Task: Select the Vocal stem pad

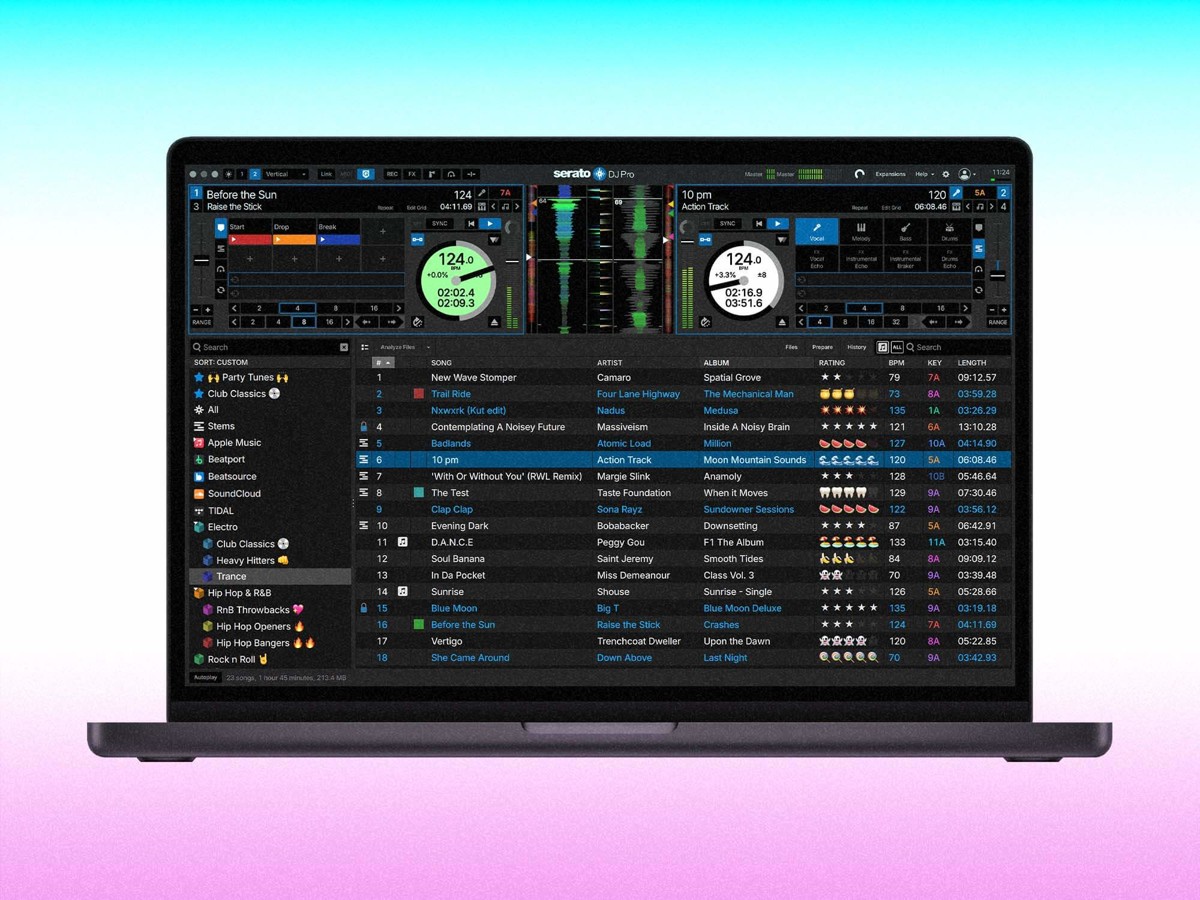Action: click(817, 232)
